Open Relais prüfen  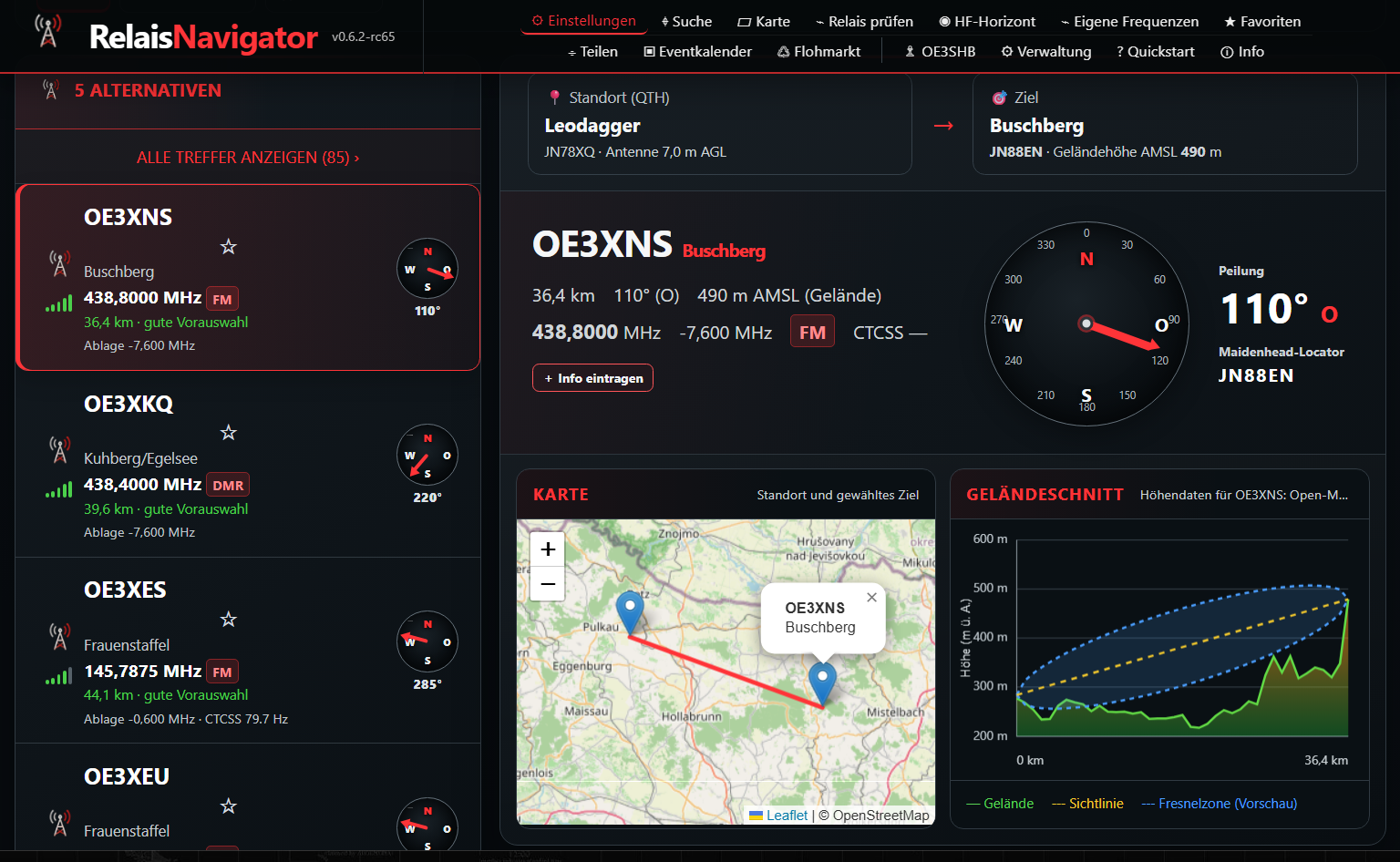(864, 21)
